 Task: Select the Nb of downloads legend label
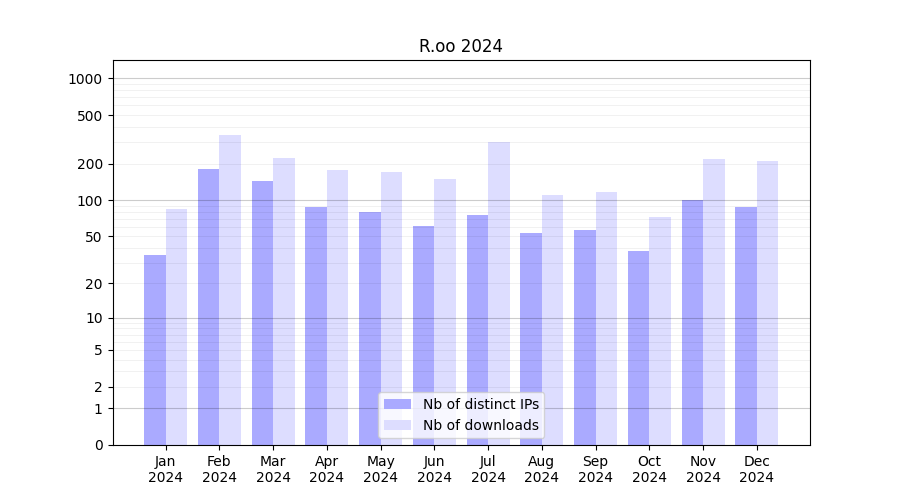coord(480,425)
